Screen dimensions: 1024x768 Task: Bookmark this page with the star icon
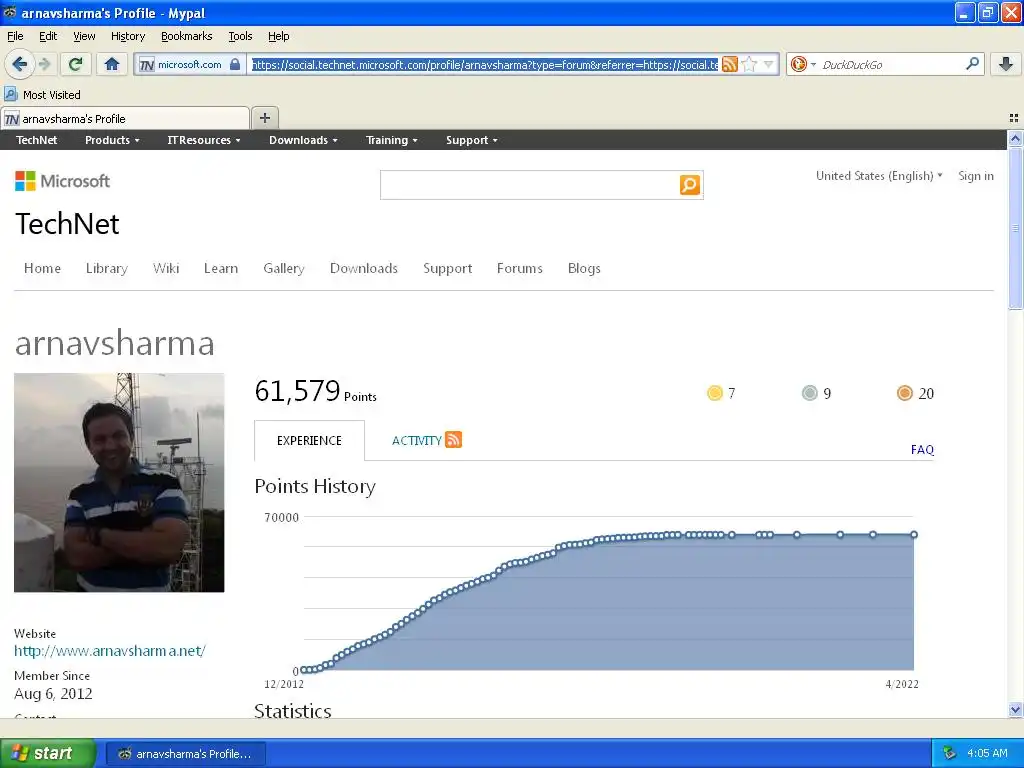[750, 64]
